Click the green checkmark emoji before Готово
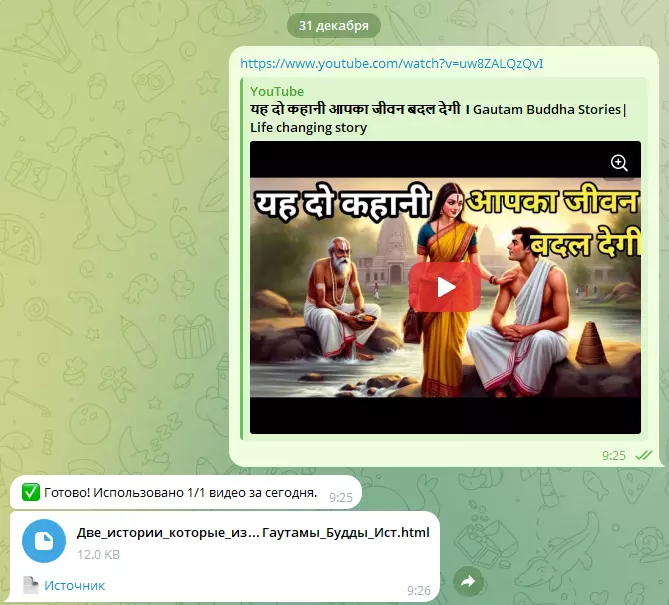The width and height of the screenshot is (669, 605). [x=30, y=492]
